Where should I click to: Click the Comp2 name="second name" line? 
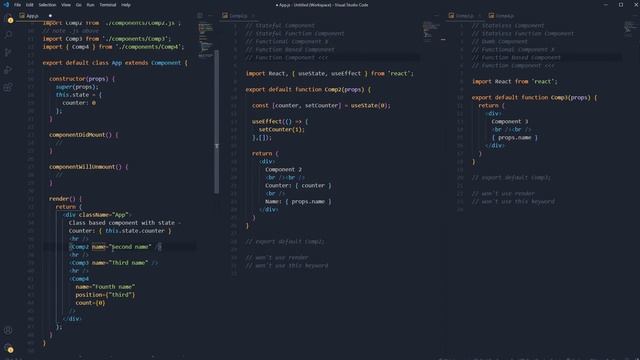click(x=115, y=247)
